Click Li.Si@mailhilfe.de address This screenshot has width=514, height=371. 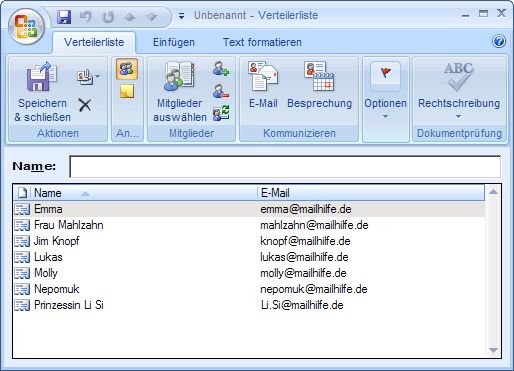tap(302, 305)
